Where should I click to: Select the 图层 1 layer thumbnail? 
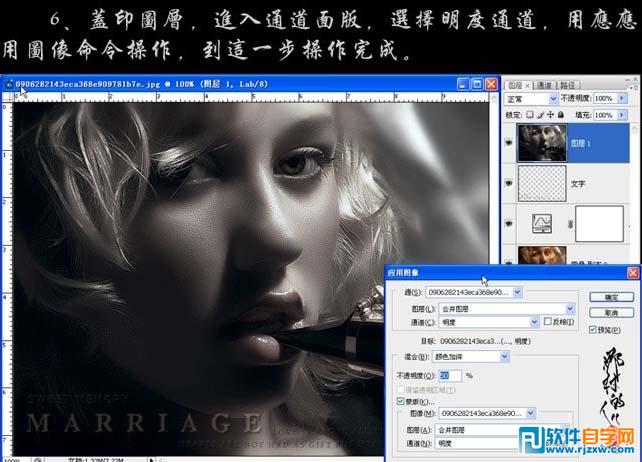(542, 143)
